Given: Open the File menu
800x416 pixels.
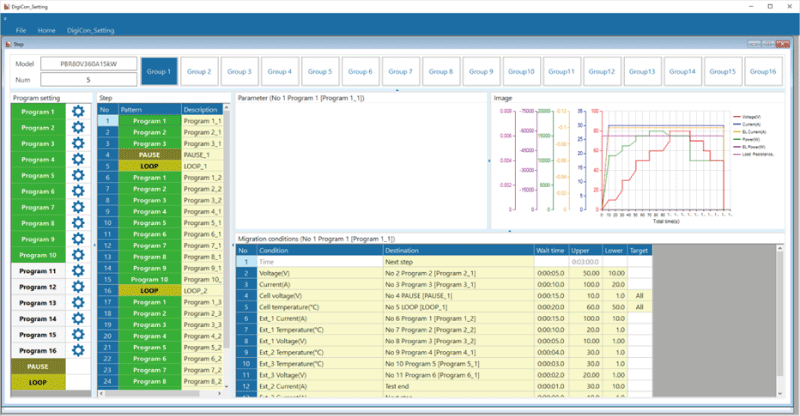Looking at the screenshot, I should click(21, 31).
